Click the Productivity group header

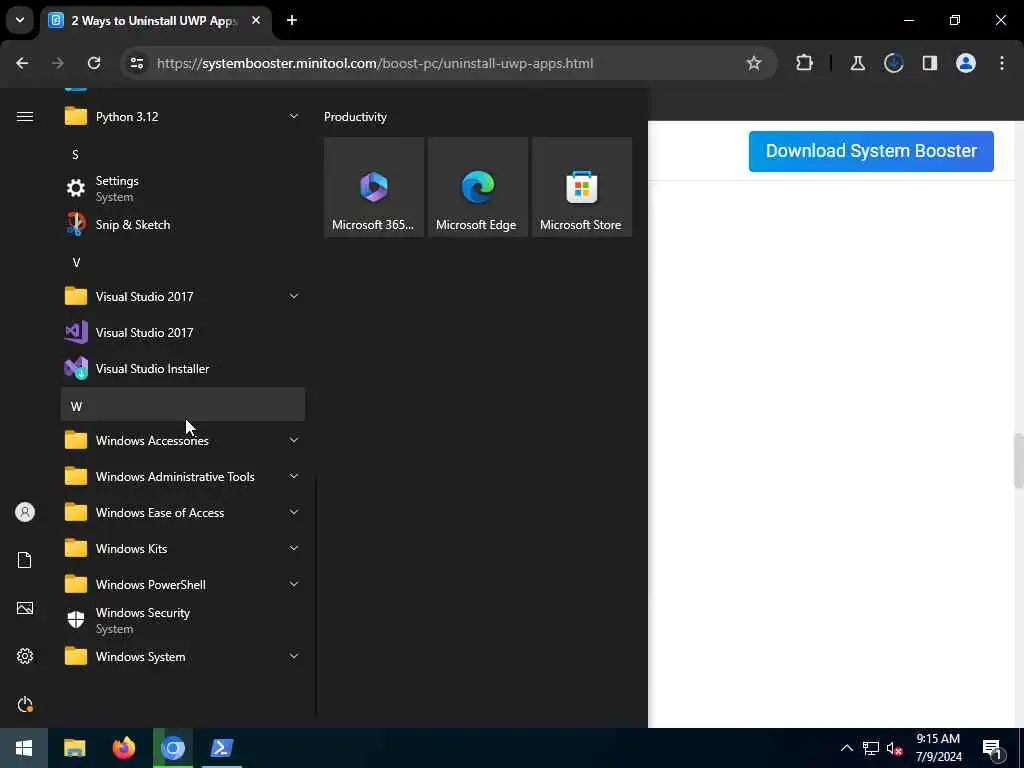(x=355, y=117)
